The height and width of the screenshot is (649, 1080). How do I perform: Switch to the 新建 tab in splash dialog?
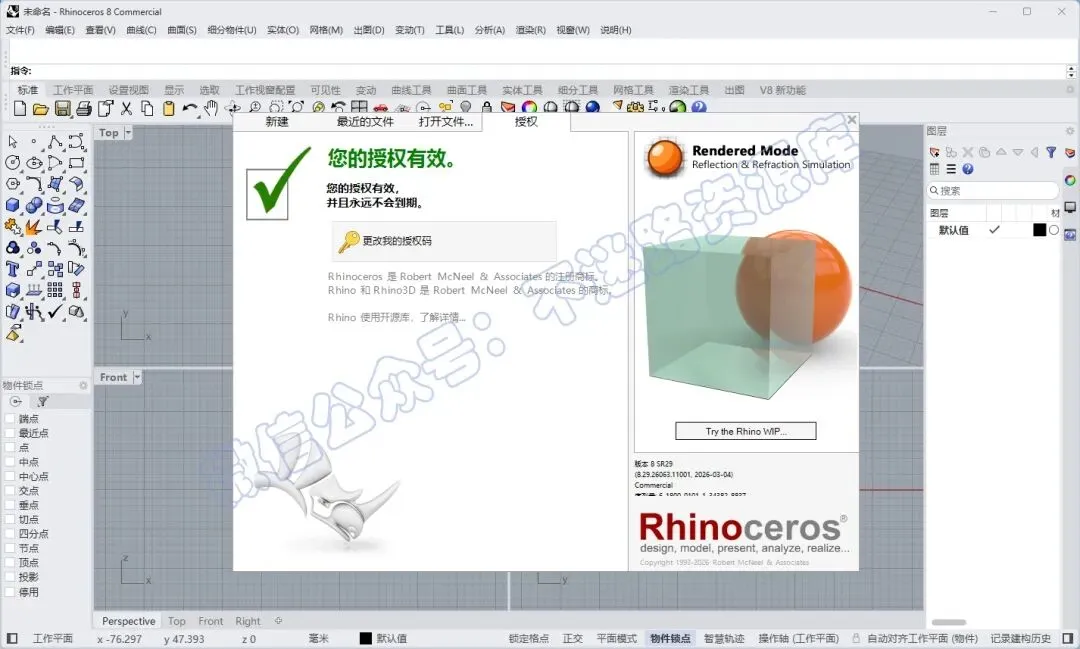(x=277, y=122)
